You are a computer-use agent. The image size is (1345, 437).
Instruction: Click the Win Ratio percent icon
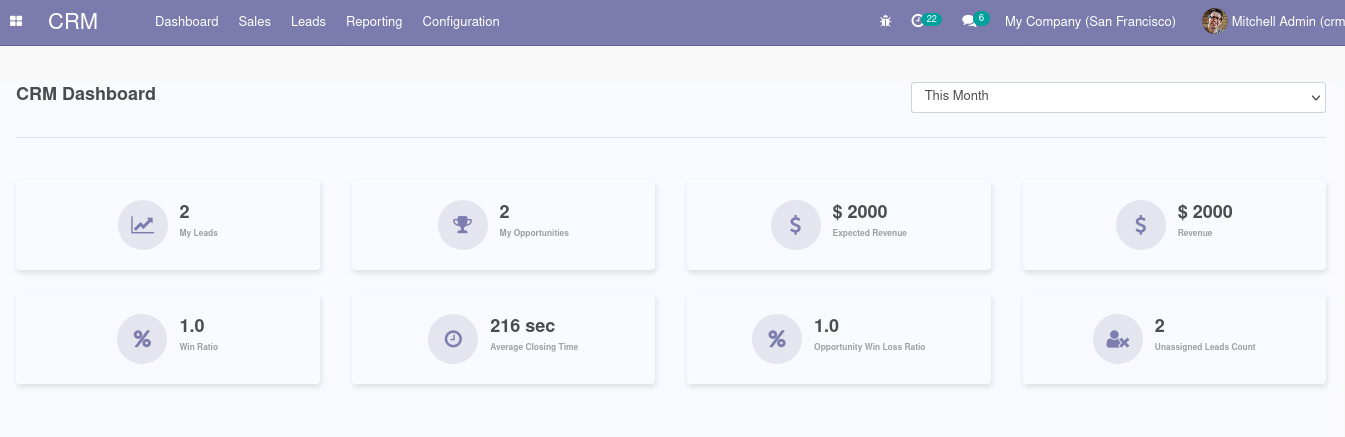pyautogui.click(x=142, y=339)
